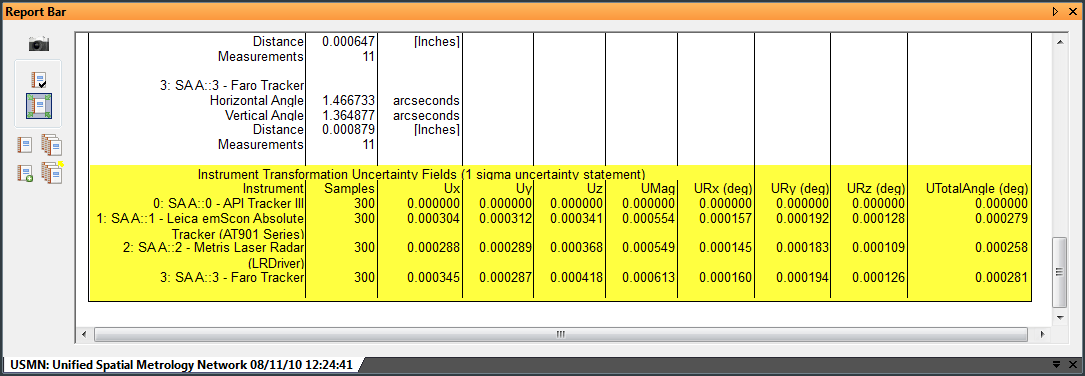The image size is (1085, 376).
Task: Click the vertical scrollbar down arrow
Action: [x=1059, y=318]
